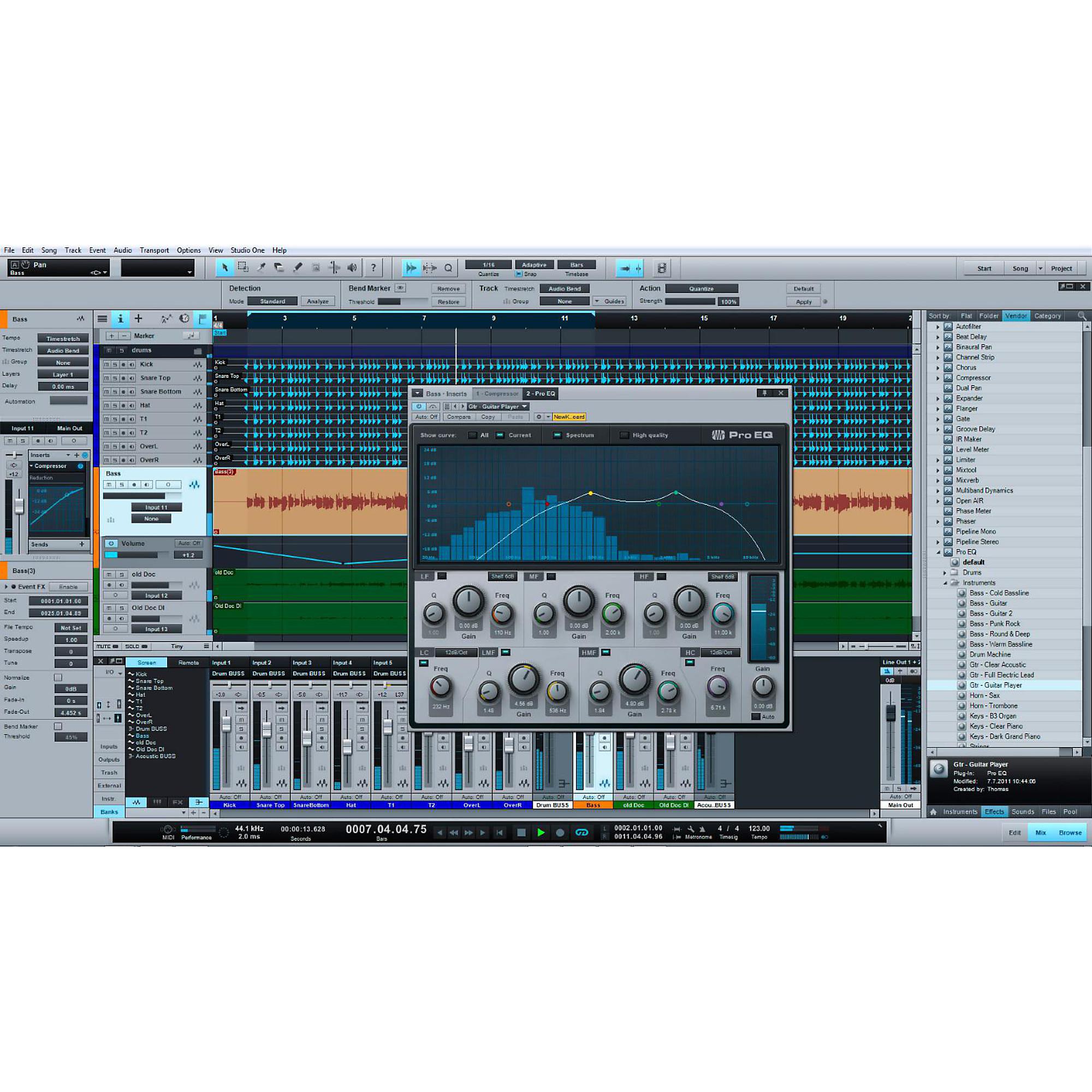Open the Transport menu
Screen dimensions: 1092x1092
(154, 251)
